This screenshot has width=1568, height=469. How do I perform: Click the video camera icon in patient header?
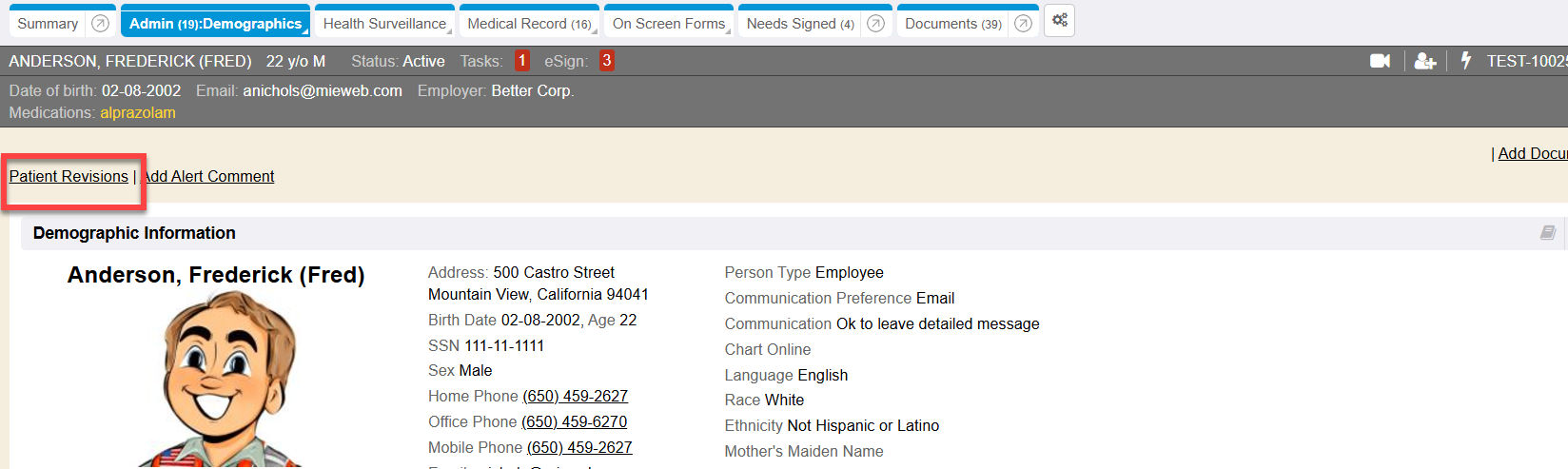1380,61
